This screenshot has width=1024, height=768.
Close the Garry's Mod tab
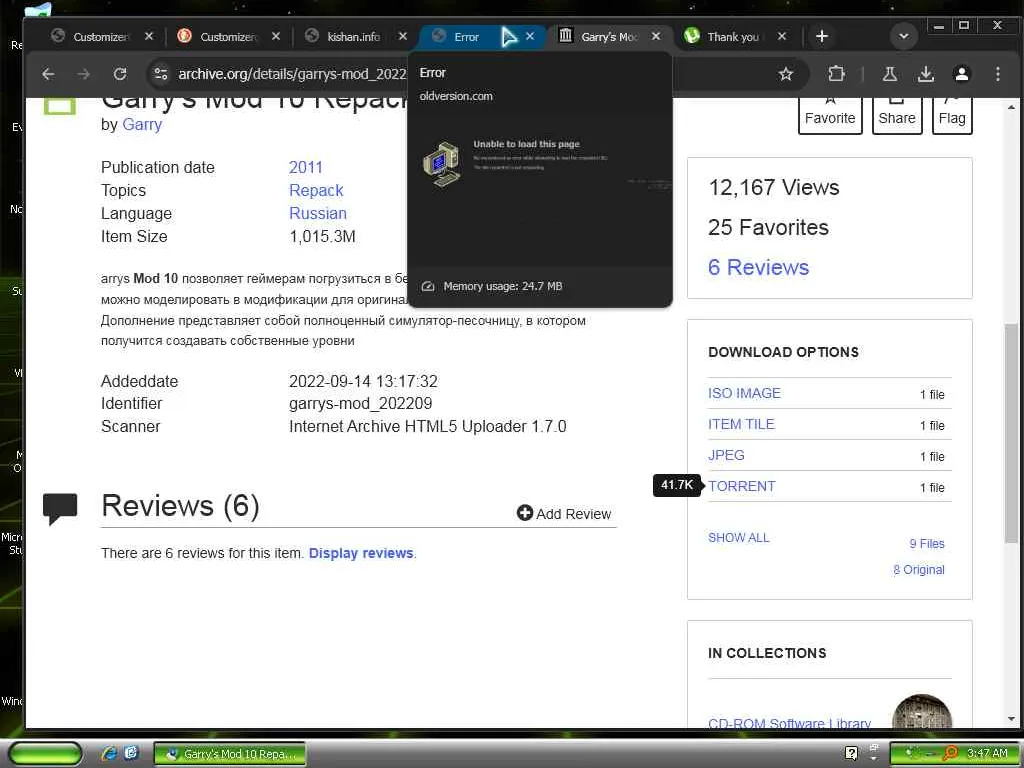coord(656,37)
